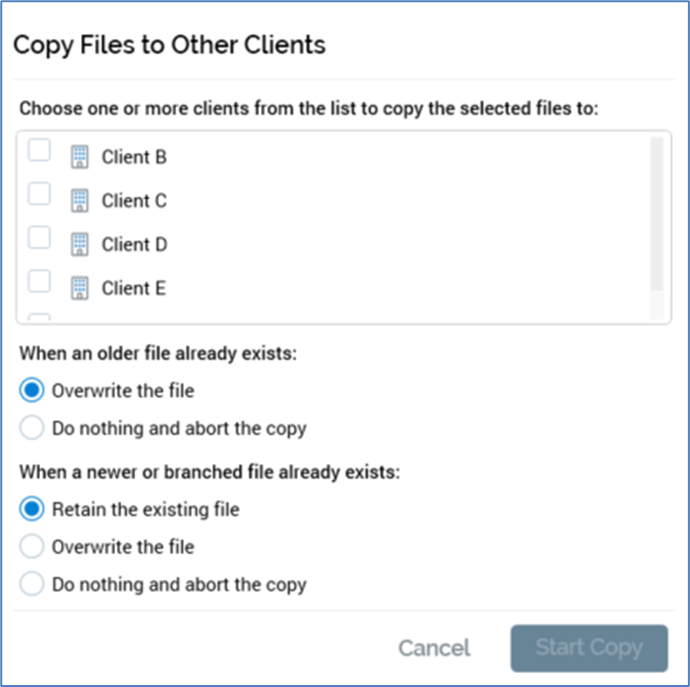Click the building icon next to Client B
The height and width of the screenshot is (687, 690).
click(80, 157)
